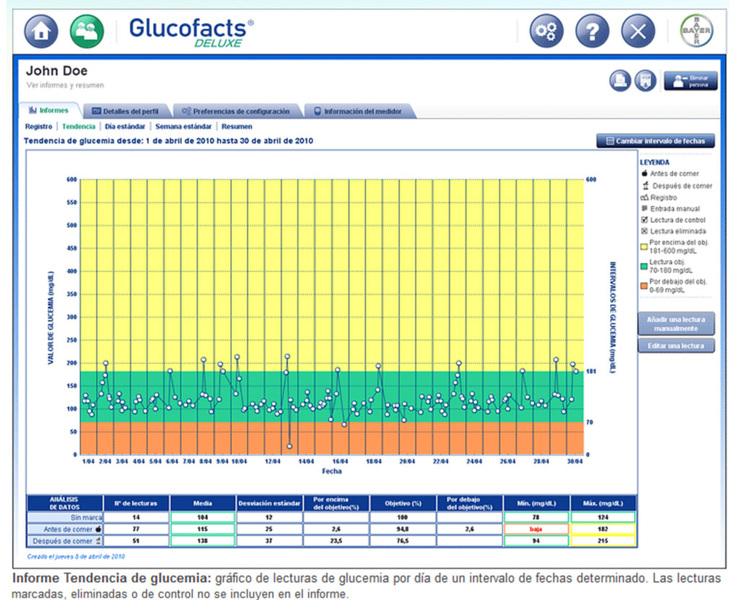Click the Desviación estándar column header
This screenshot has width=740, height=600.
269,503
